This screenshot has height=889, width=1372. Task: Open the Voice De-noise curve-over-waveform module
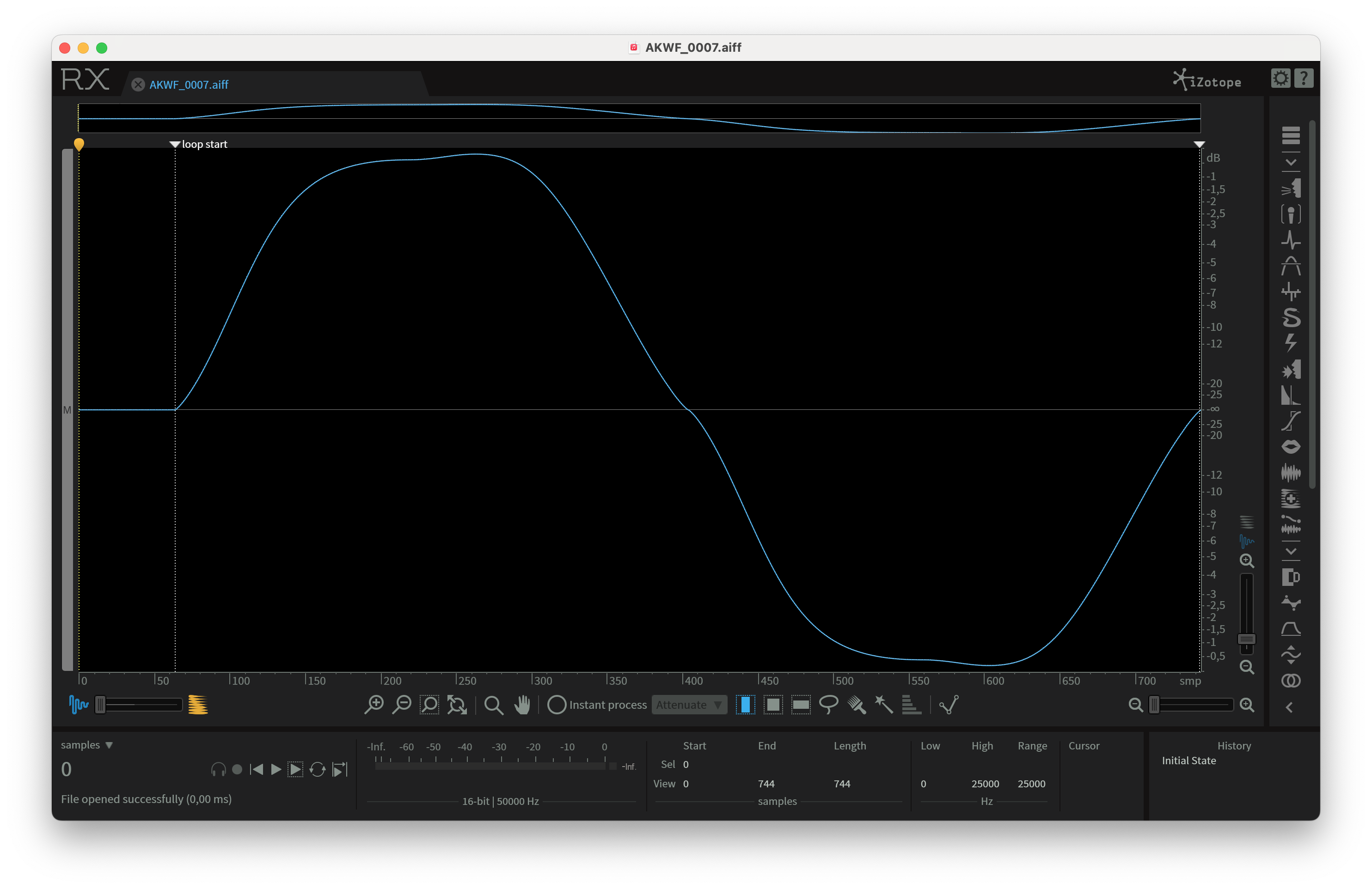pos(1290,524)
